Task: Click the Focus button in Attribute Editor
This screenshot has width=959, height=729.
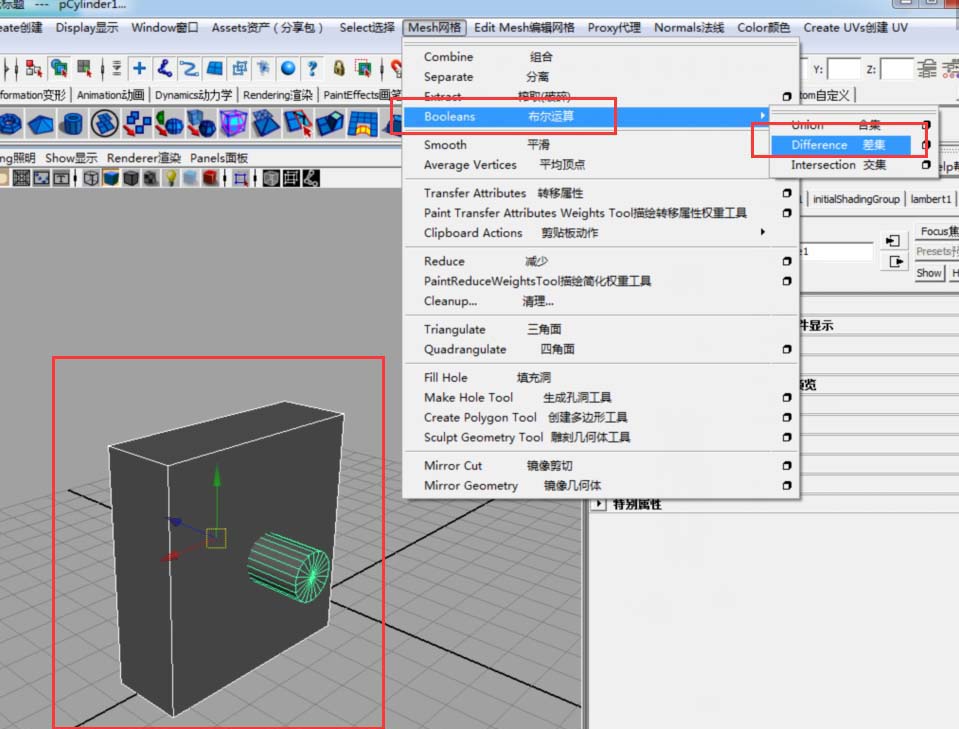Action: point(937,231)
